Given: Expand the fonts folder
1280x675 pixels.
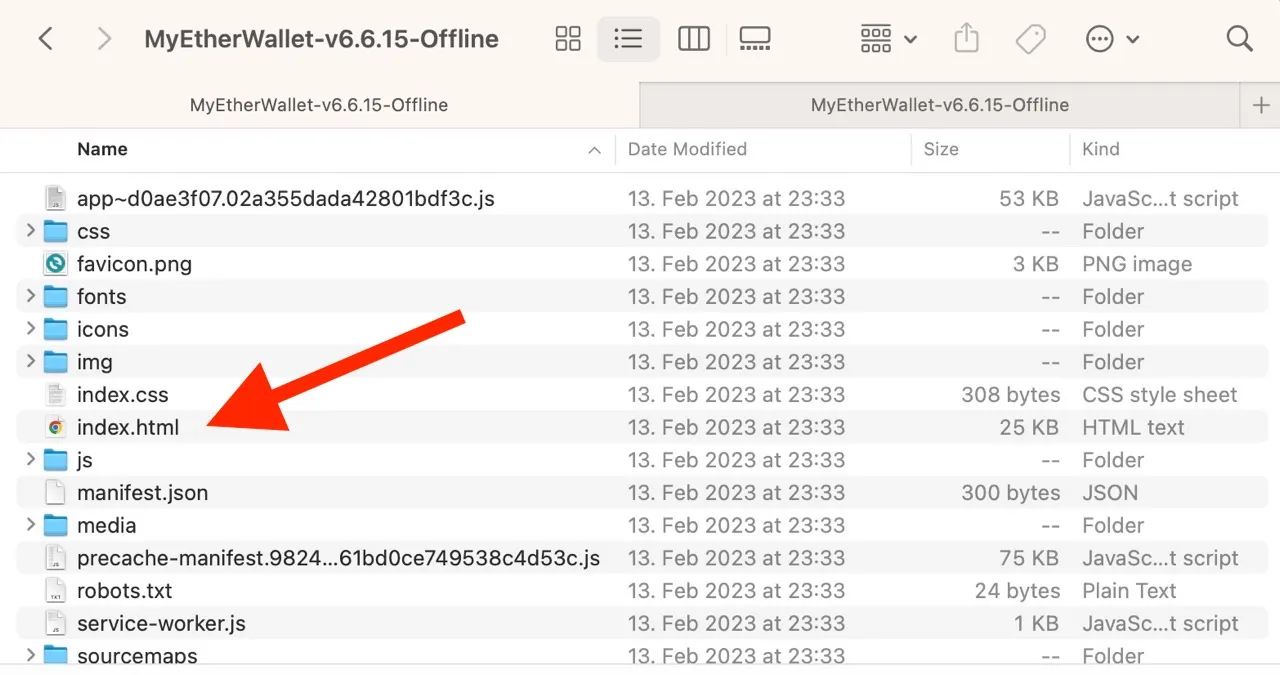Looking at the screenshot, I should pyautogui.click(x=30, y=296).
